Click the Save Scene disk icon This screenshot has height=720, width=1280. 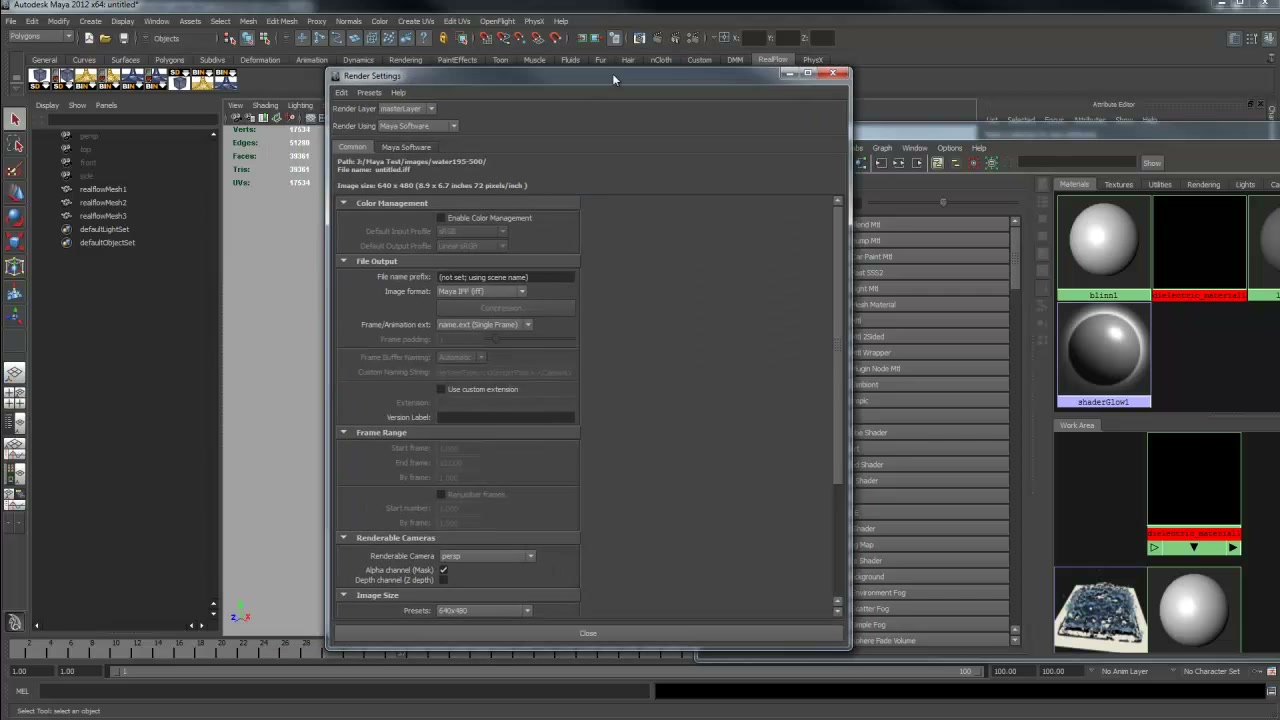click(x=123, y=38)
